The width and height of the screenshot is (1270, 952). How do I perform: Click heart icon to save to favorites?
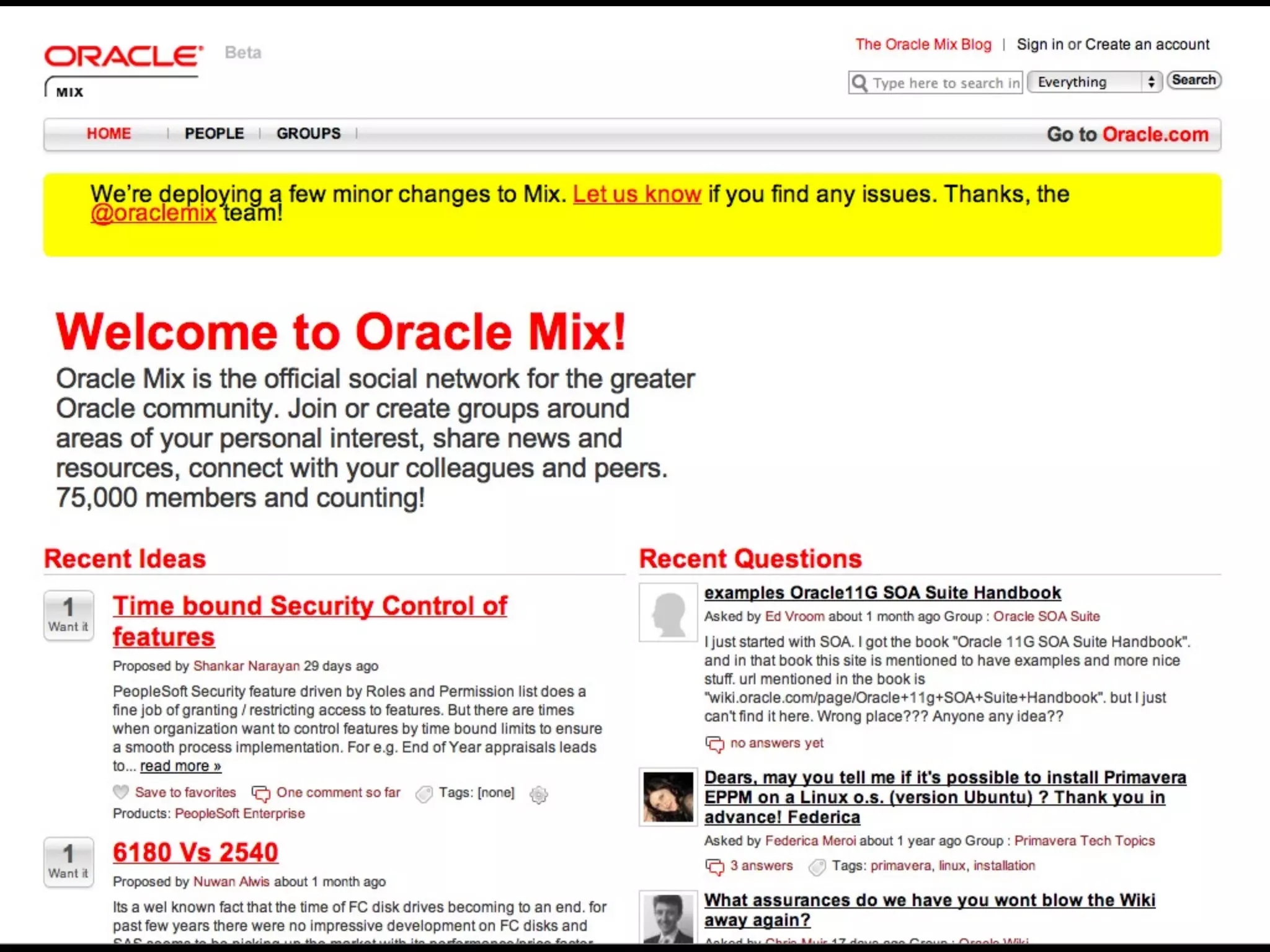[121, 792]
